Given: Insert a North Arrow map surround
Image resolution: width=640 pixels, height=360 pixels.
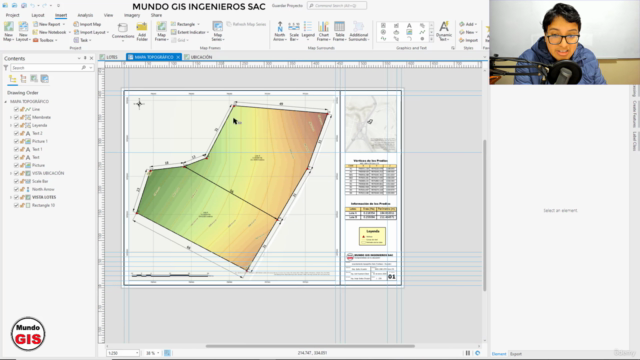Looking at the screenshot, I should pos(280,31).
